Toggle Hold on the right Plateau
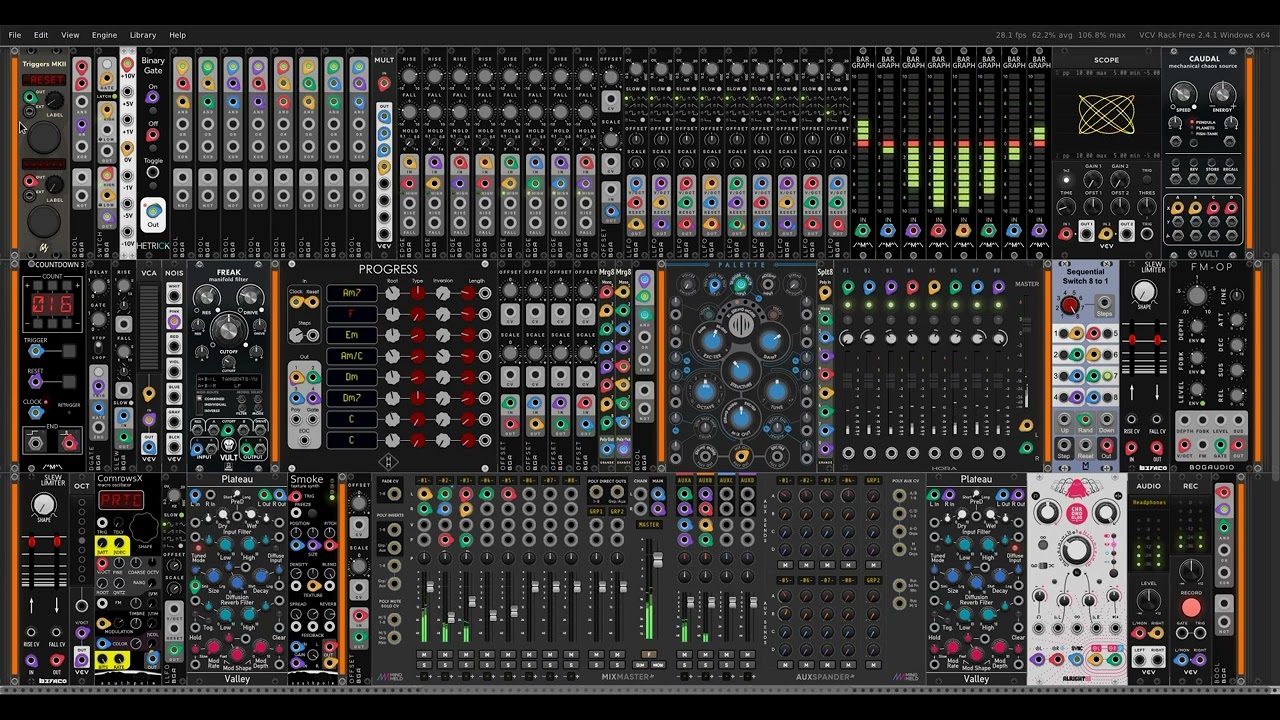1280x720 pixels. pyautogui.click(x=934, y=614)
